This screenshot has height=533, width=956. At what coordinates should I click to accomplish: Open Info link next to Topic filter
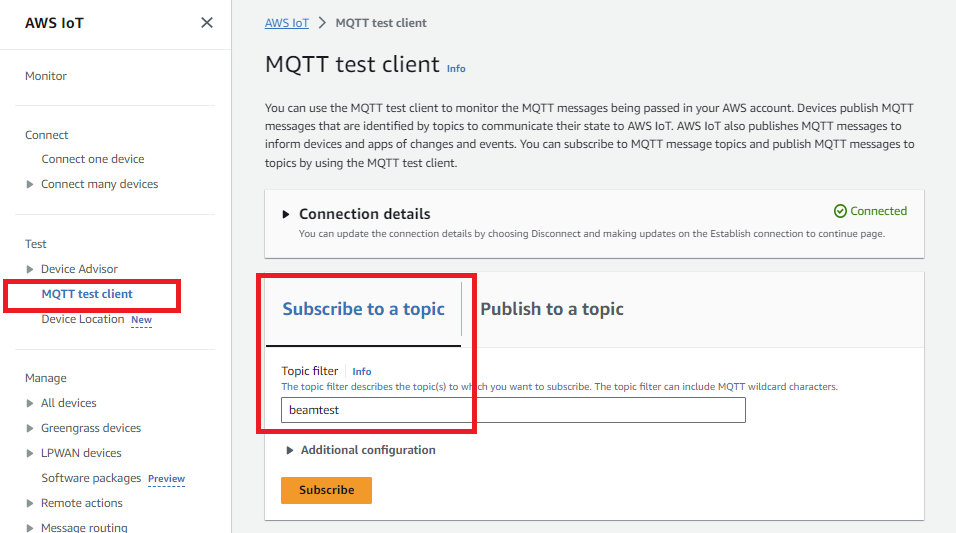coord(362,371)
